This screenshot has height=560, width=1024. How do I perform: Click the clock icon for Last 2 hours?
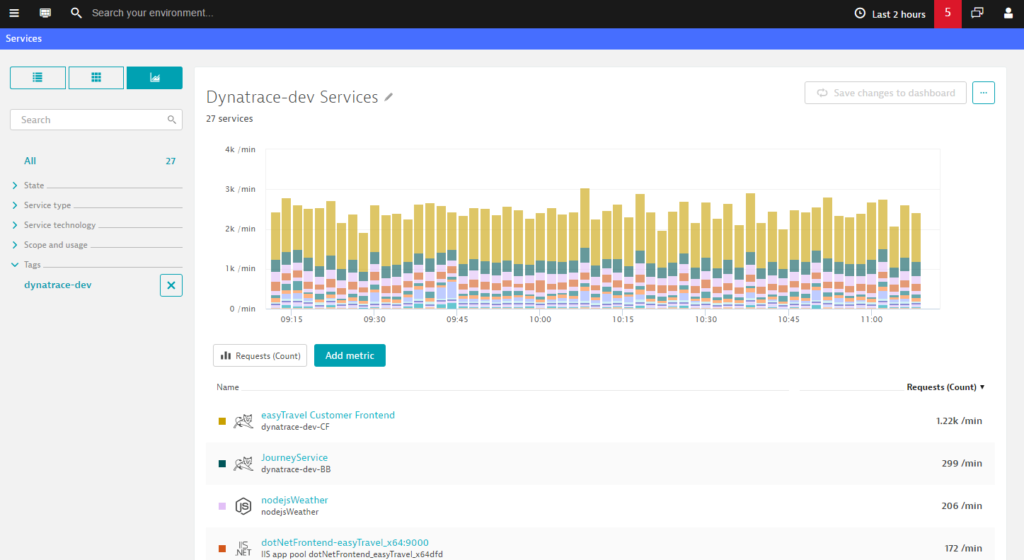tap(860, 14)
